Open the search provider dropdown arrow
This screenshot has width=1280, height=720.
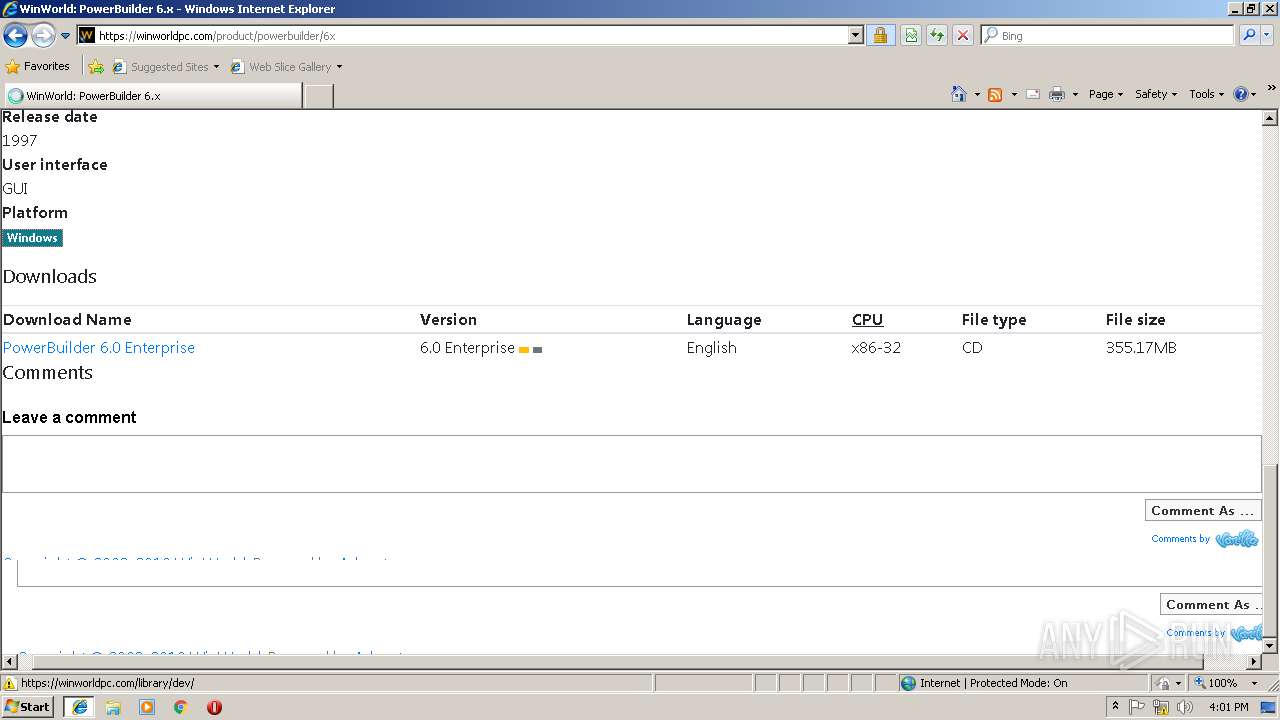pyautogui.click(x=1267, y=35)
